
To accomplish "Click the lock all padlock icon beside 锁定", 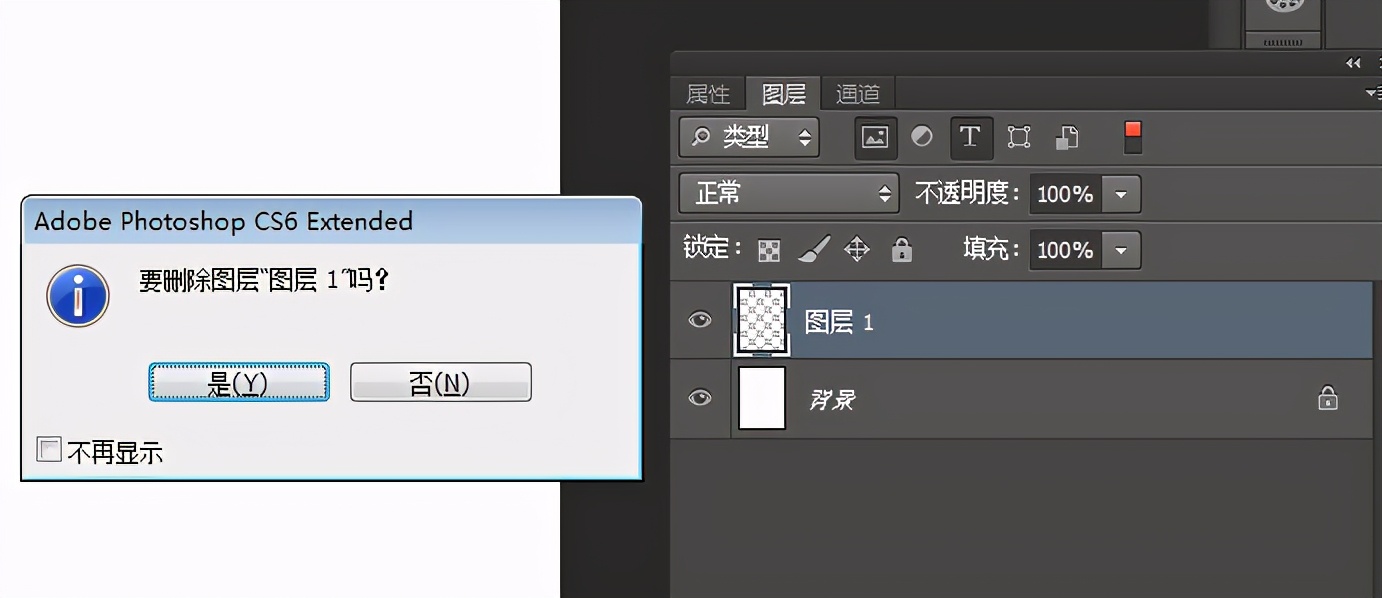I will tap(902, 249).
